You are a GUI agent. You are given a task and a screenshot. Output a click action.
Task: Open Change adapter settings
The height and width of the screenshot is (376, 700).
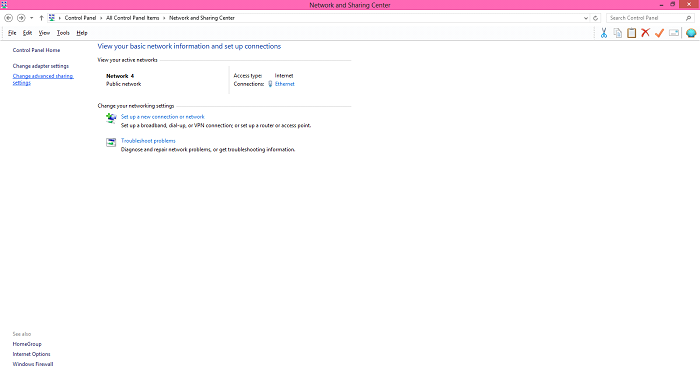click(41, 66)
